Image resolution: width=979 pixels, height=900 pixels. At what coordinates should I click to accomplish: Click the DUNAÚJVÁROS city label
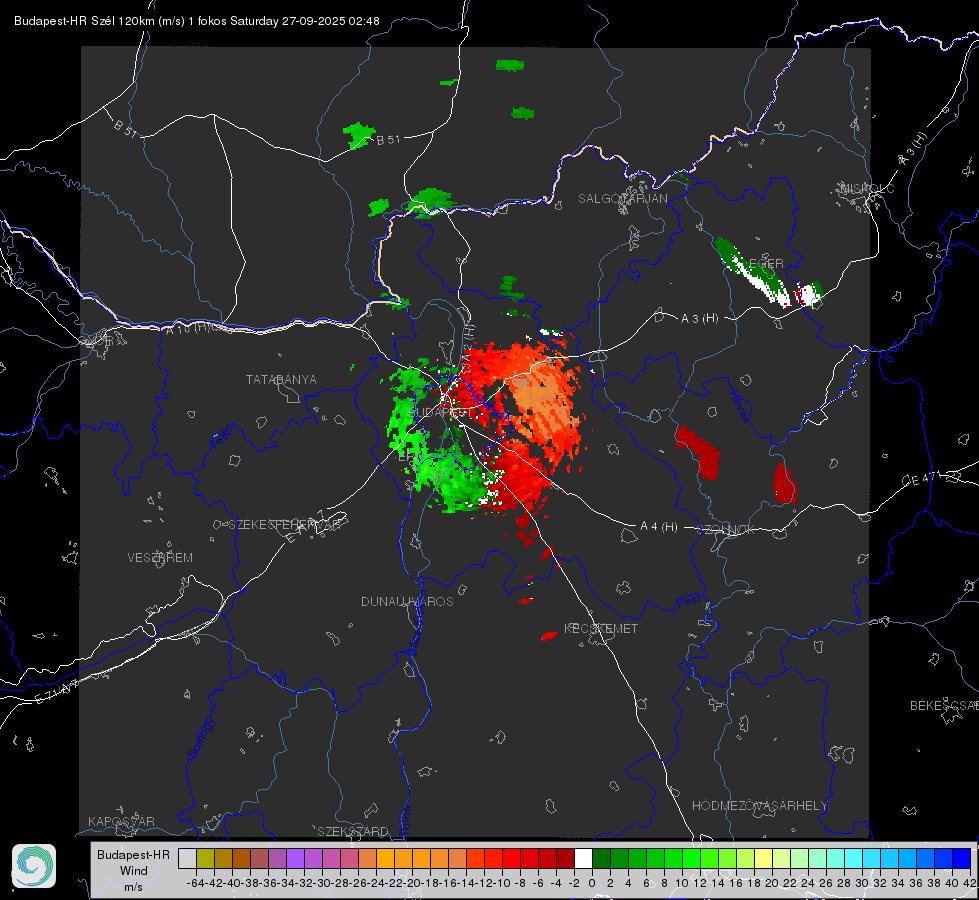407,601
